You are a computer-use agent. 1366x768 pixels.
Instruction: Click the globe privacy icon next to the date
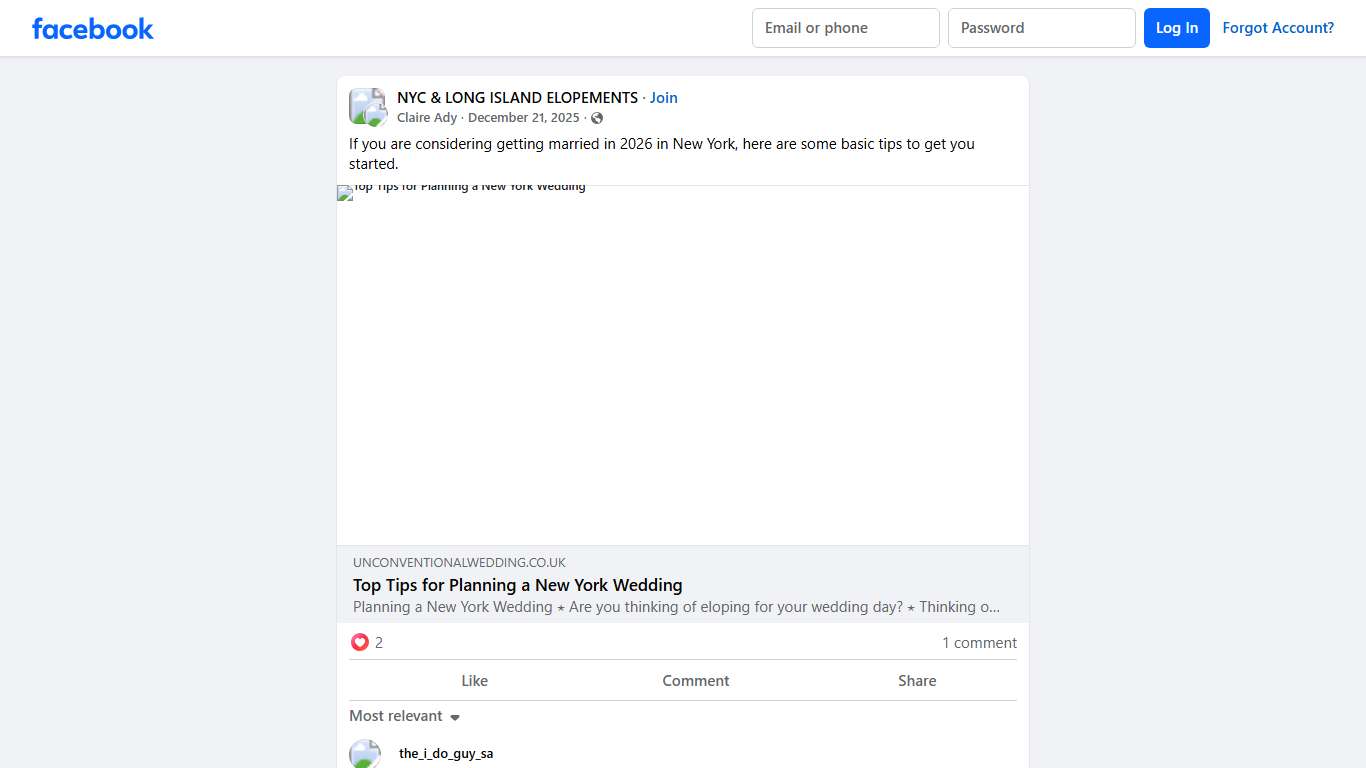[x=597, y=117]
